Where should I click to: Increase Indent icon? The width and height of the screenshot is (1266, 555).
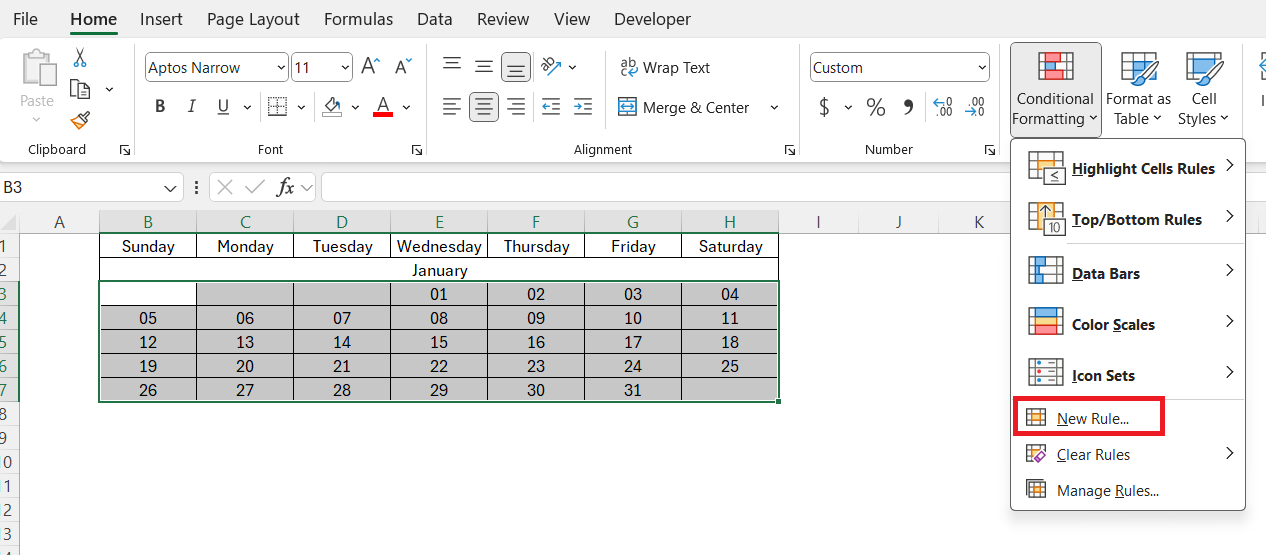(583, 107)
